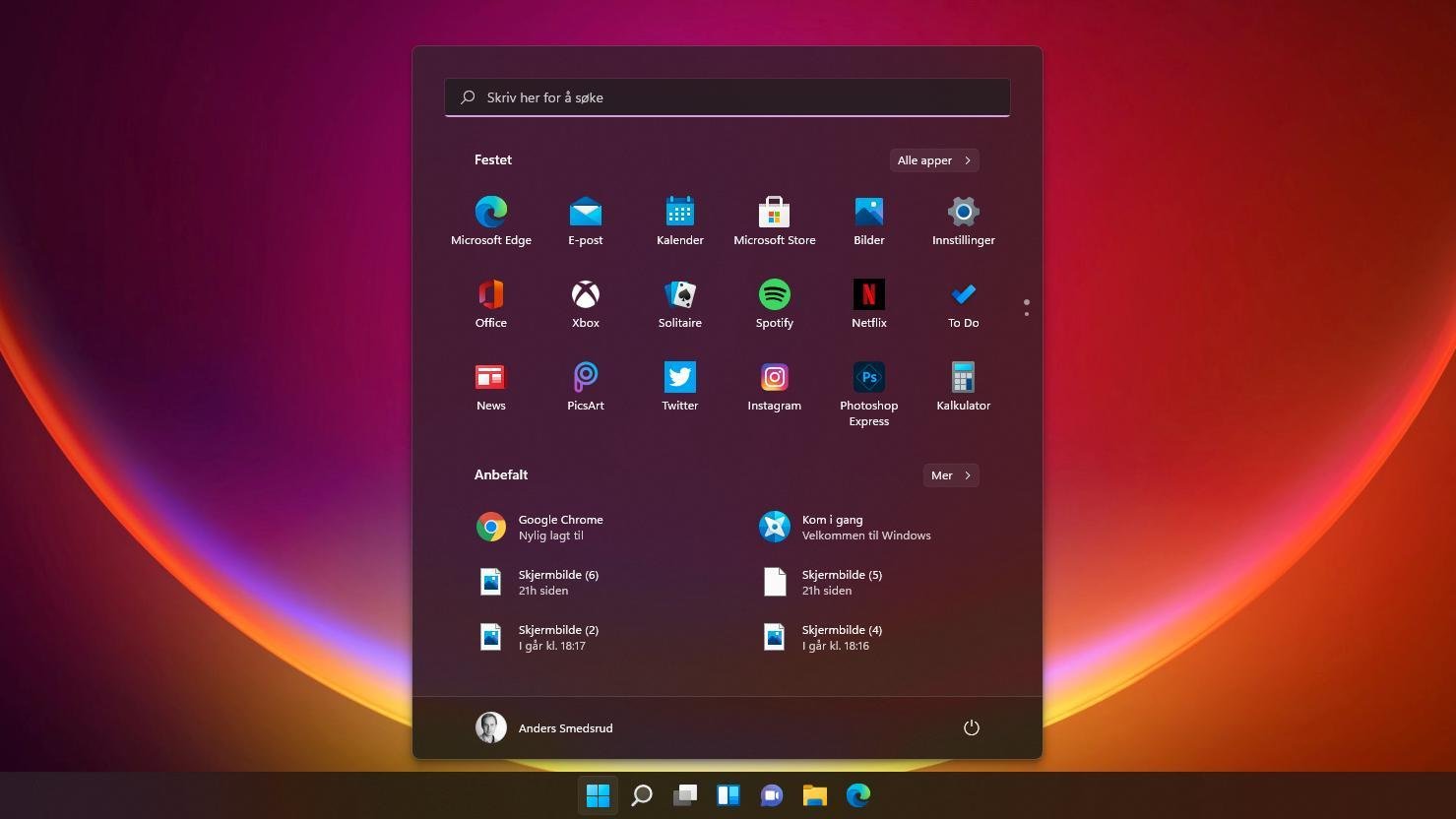The height and width of the screenshot is (819, 1456).
Task: Open the Widgets taskbar icon
Action: 728,795
